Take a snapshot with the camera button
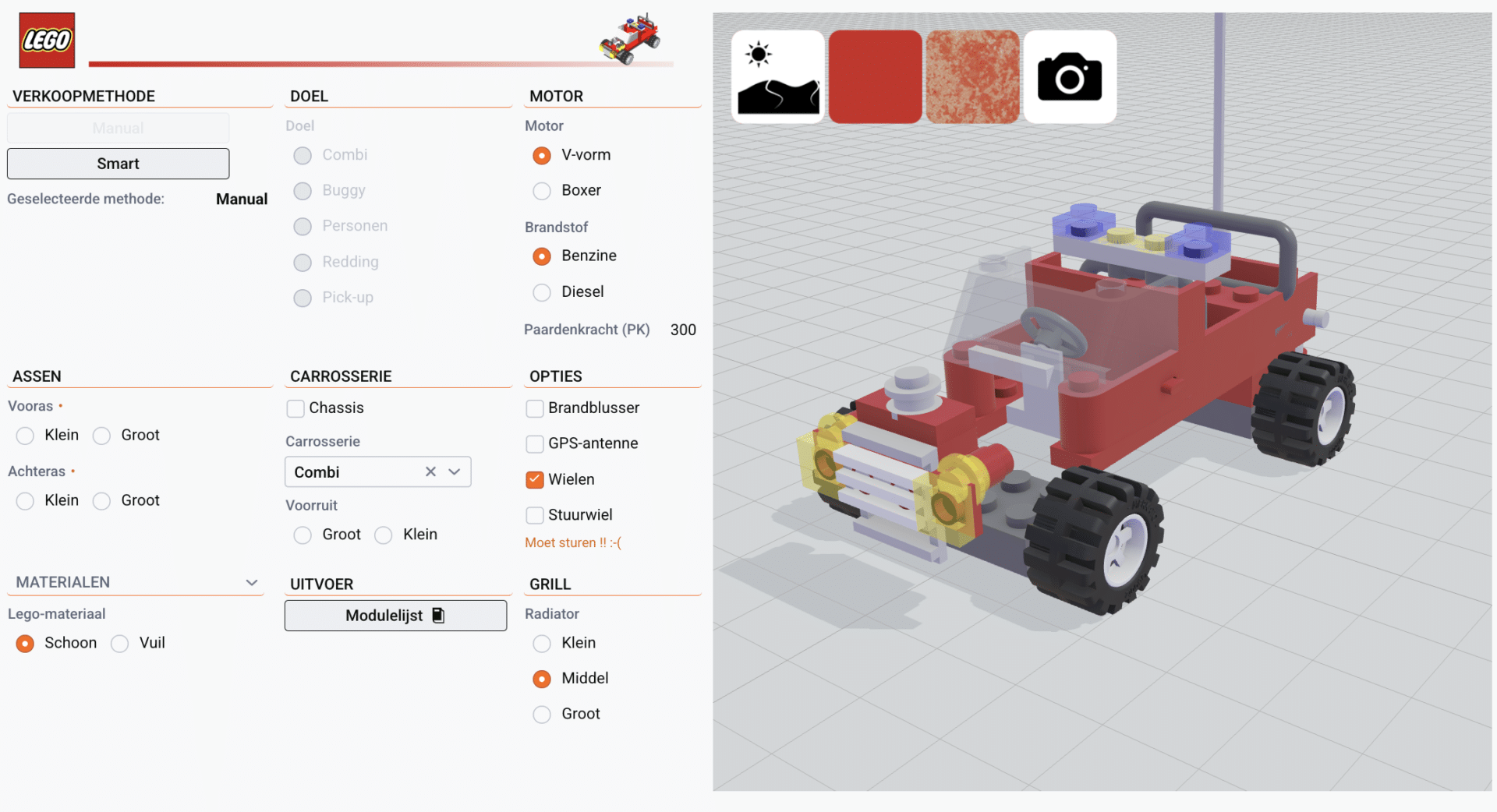The width and height of the screenshot is (1497, 812). (x=1070, y=76)
